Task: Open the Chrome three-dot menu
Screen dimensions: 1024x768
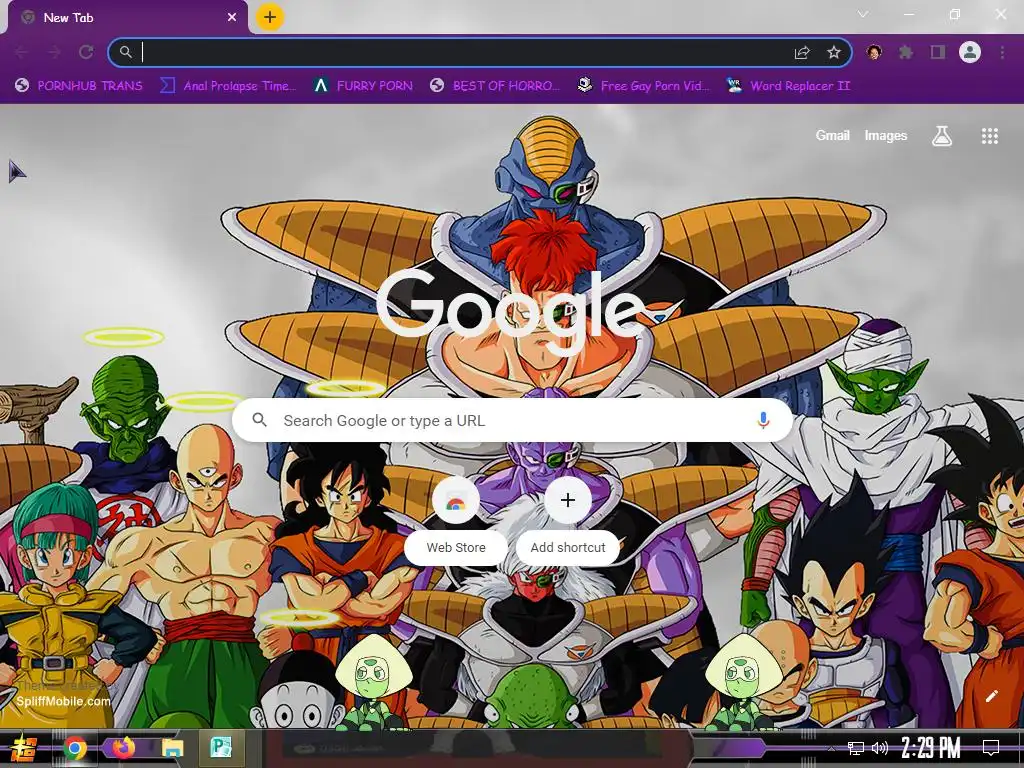Action: pos(1002,52)
